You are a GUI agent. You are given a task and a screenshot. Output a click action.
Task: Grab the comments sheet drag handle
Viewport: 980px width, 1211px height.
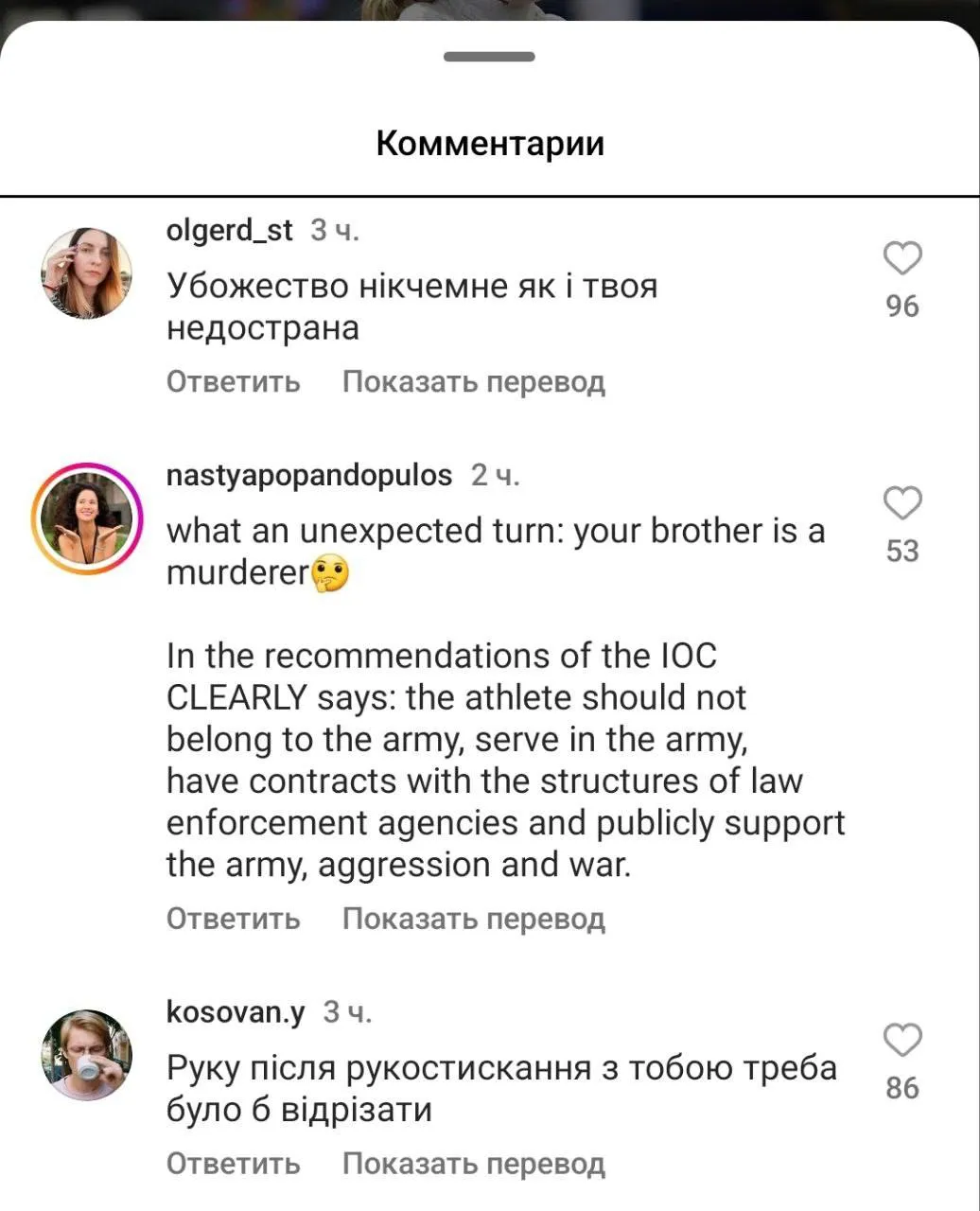tap(489, 57)
